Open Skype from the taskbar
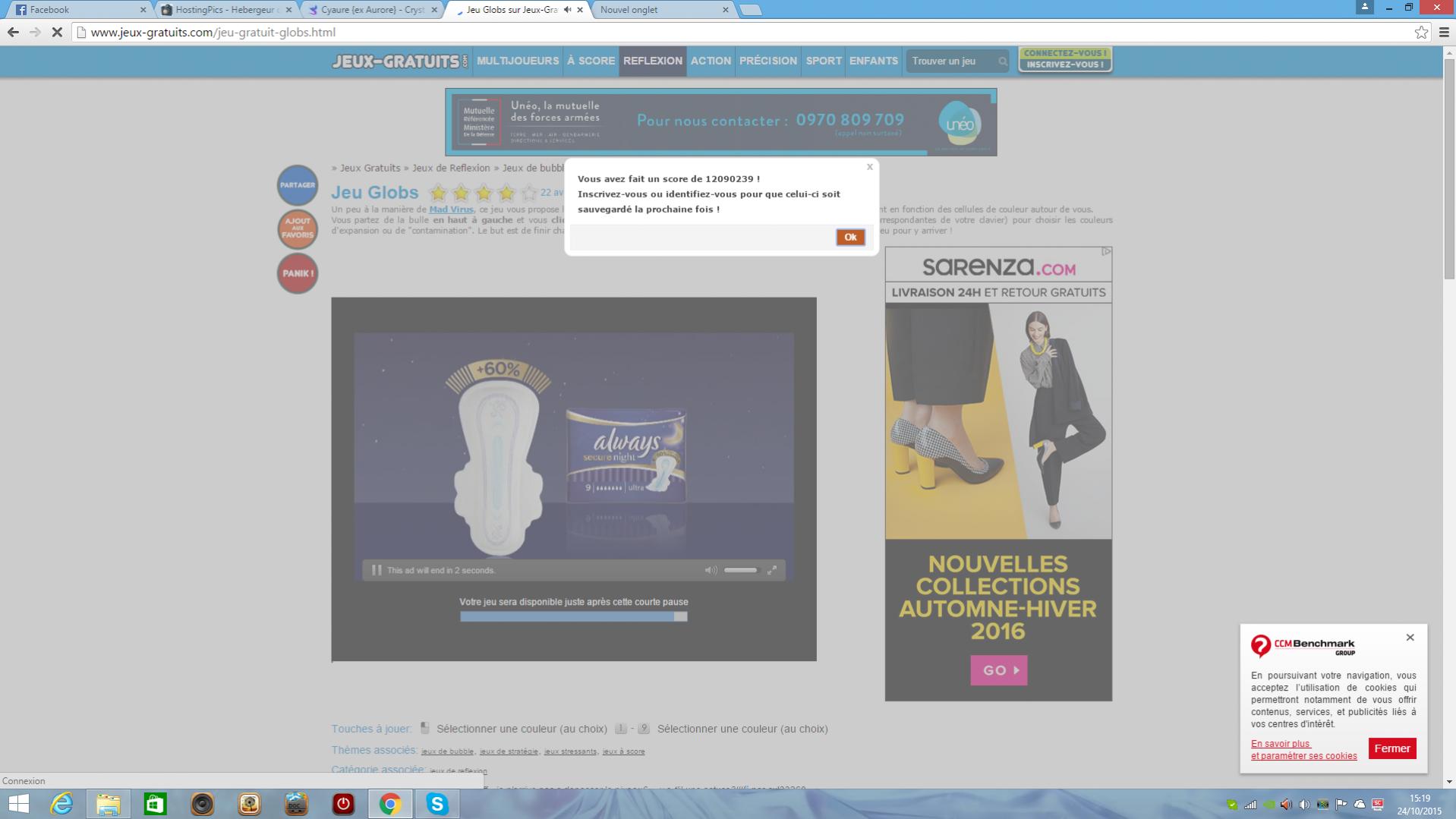Screen dimensions: 1456x819 click(436, 804)
